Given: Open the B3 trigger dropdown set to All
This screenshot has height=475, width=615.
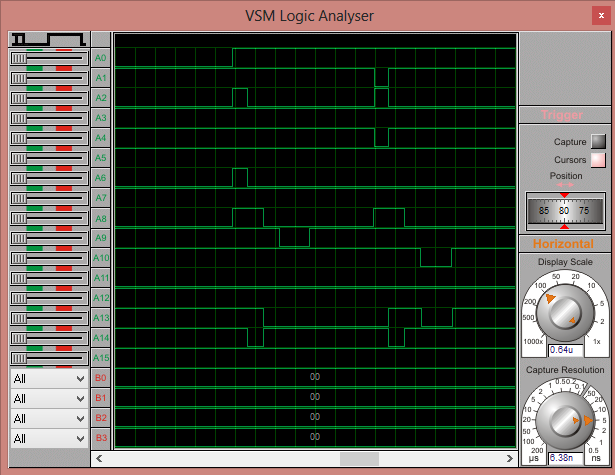Looking at the screenshot, I should pos(49,439).
